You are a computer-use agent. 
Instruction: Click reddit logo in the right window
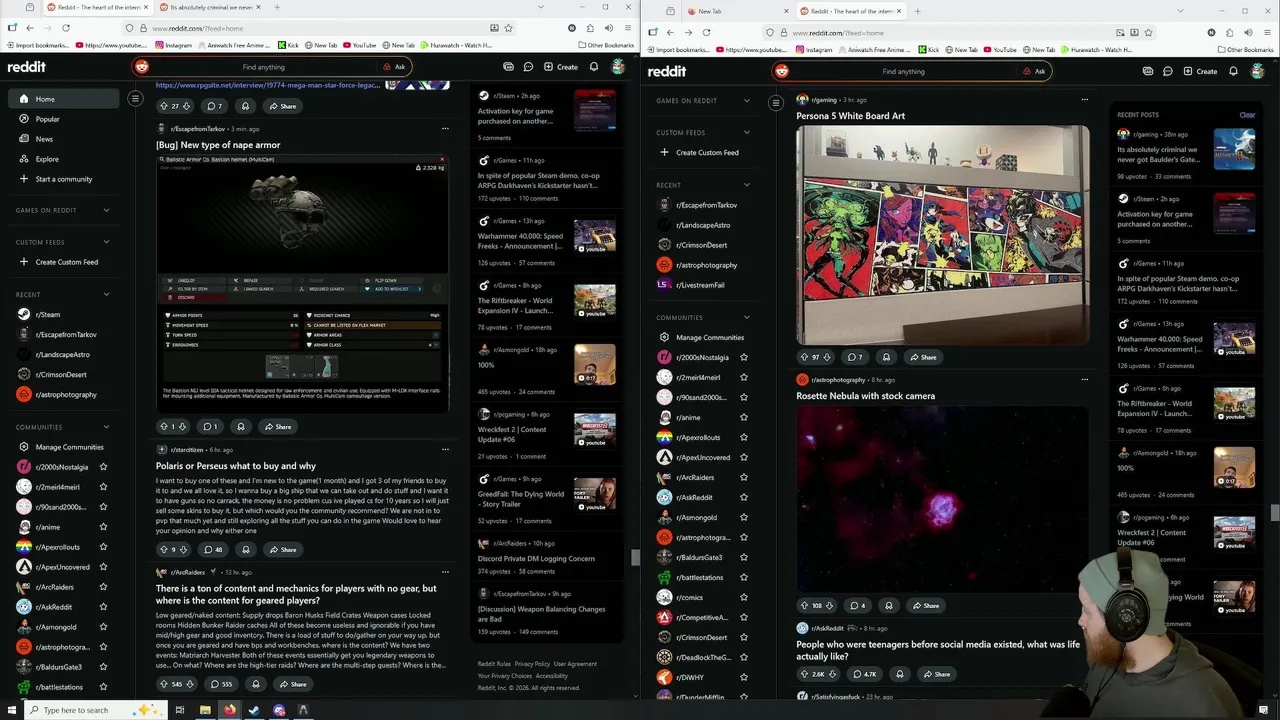[667, 71]
